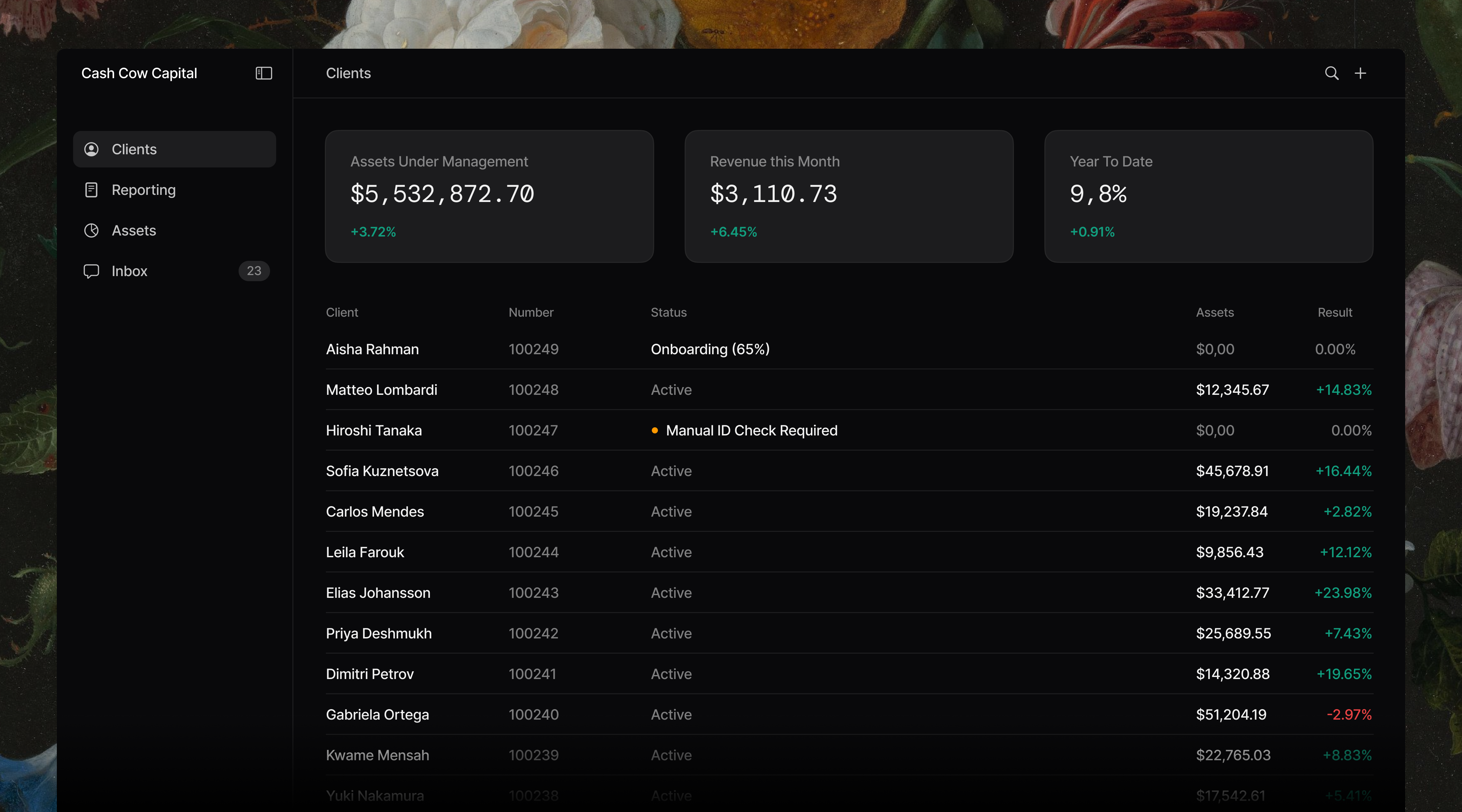Open the Assets sidebar section

coord(175,230)
